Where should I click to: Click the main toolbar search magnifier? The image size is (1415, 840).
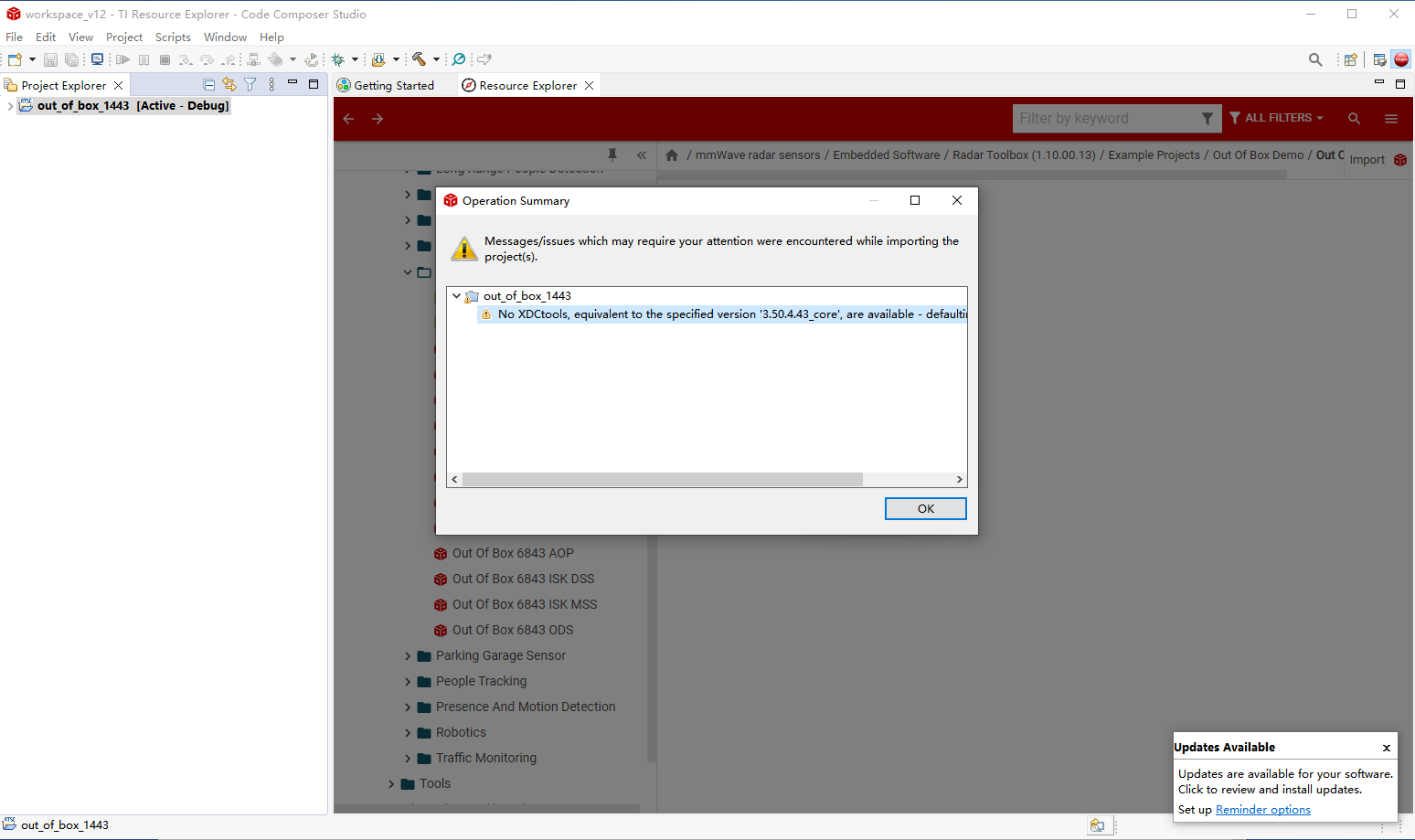click(x=1315, y=59)
